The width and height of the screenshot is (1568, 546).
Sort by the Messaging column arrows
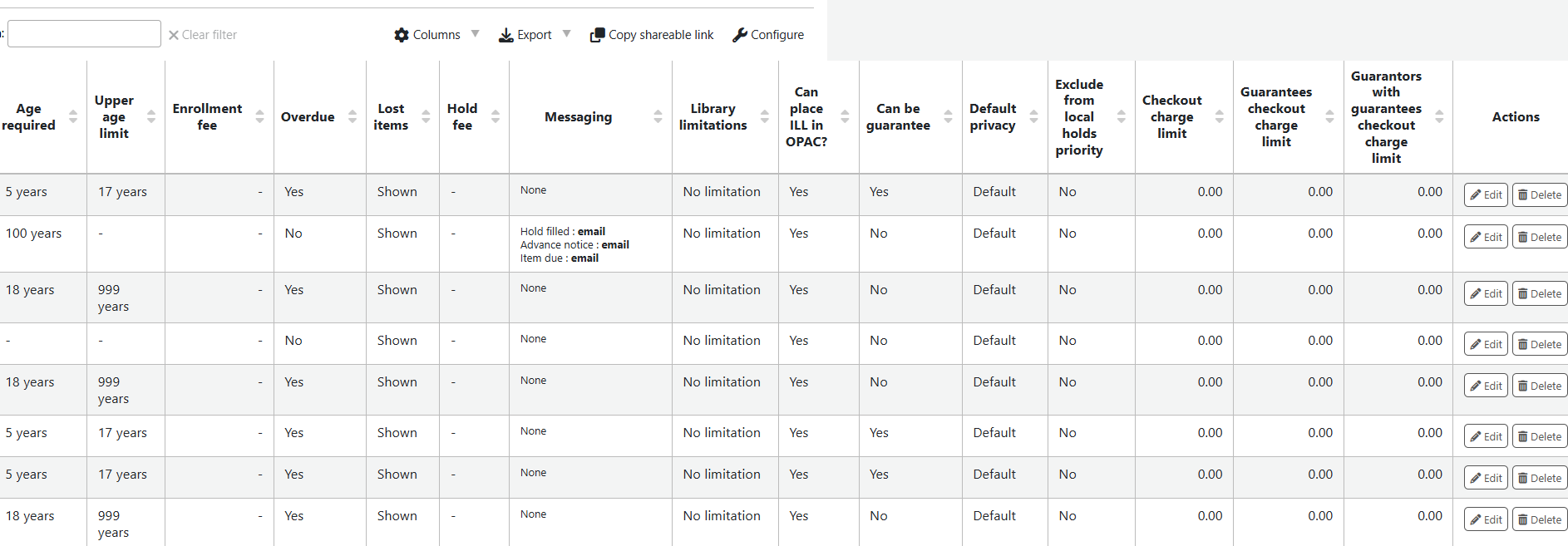point(658,117)
